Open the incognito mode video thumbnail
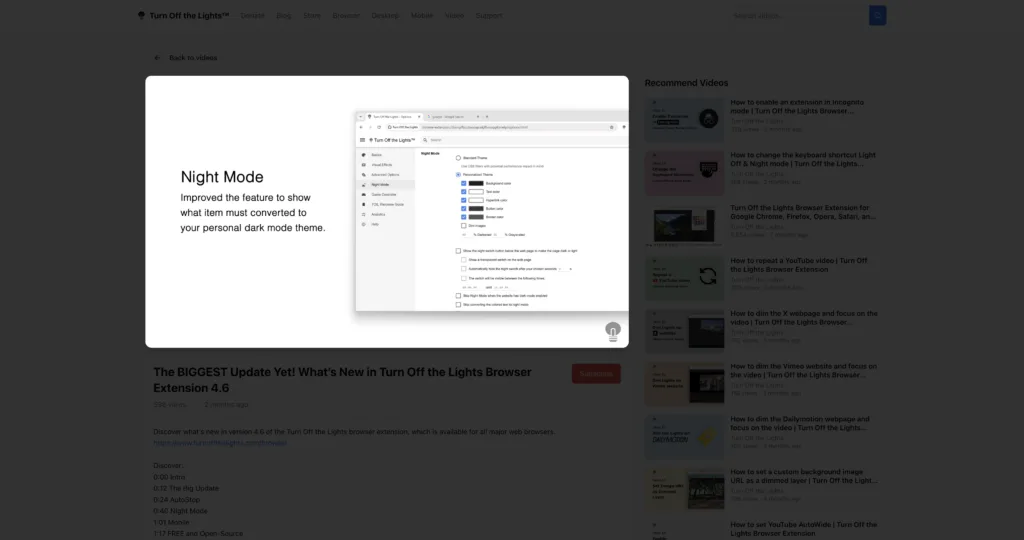This screenshot has width=1024, height=540. tap(684, 119)
